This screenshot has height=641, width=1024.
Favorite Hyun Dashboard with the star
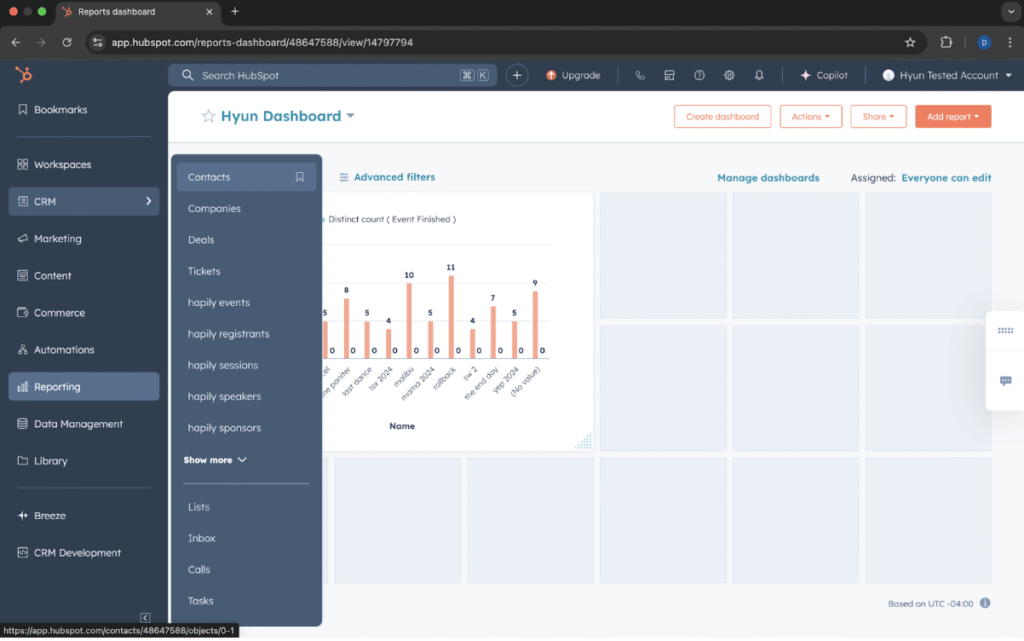[208, 116]
